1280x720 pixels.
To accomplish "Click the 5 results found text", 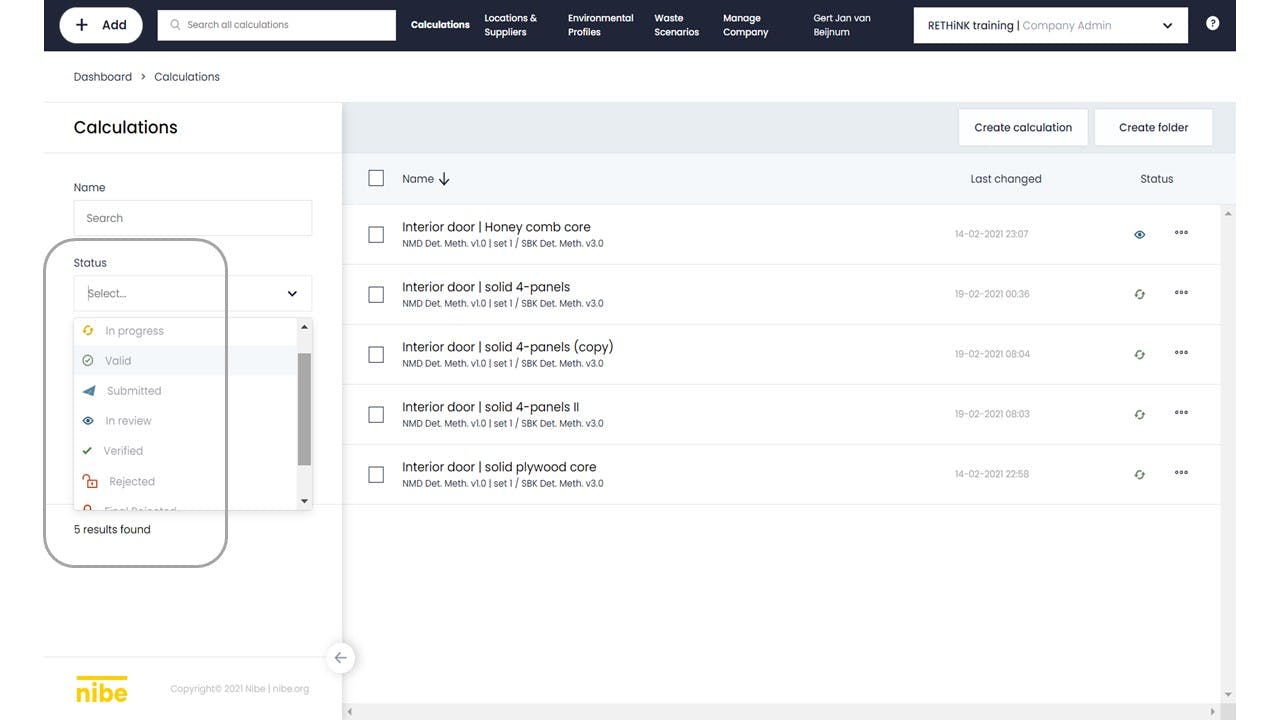I will [x=112, y=530].
